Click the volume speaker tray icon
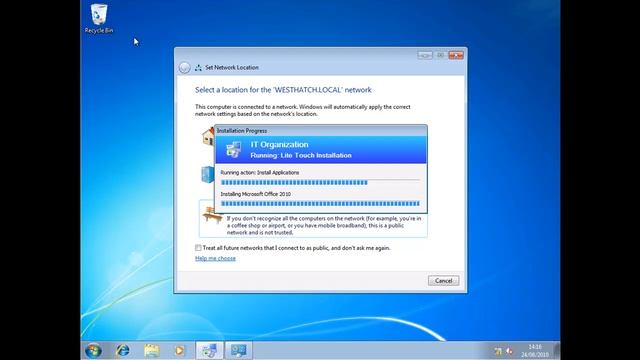The image size is (640, 360). 509,351
